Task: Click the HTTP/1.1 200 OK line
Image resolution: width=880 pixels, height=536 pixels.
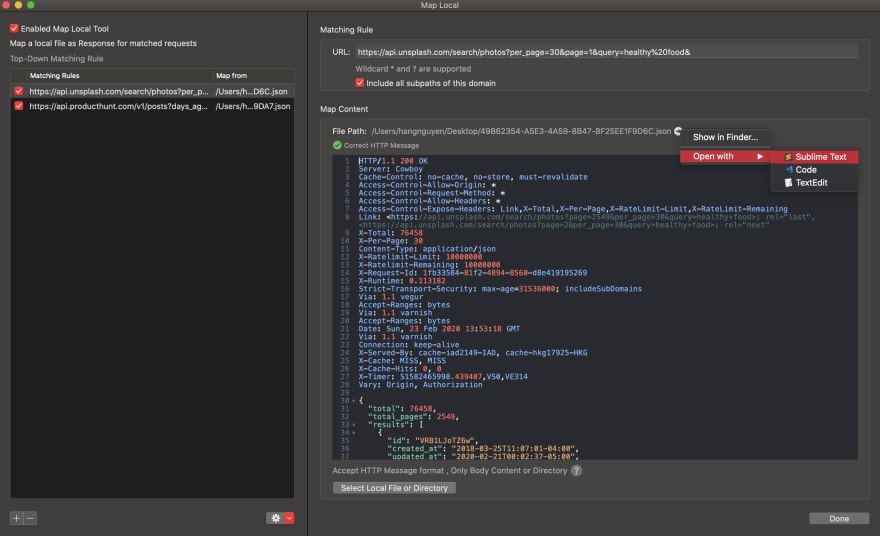Action: [393, 161]
